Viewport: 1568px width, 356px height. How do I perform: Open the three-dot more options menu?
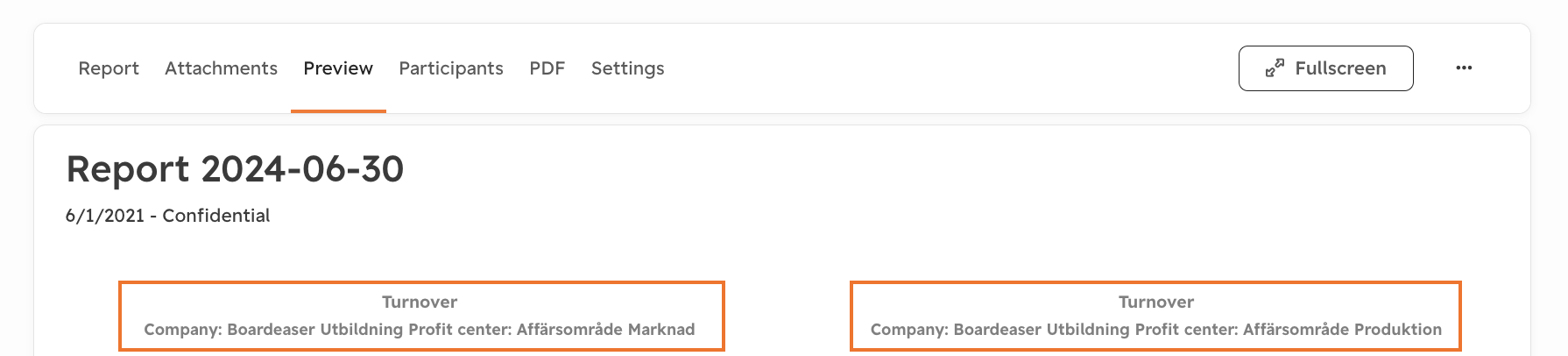coord(1464,68)
